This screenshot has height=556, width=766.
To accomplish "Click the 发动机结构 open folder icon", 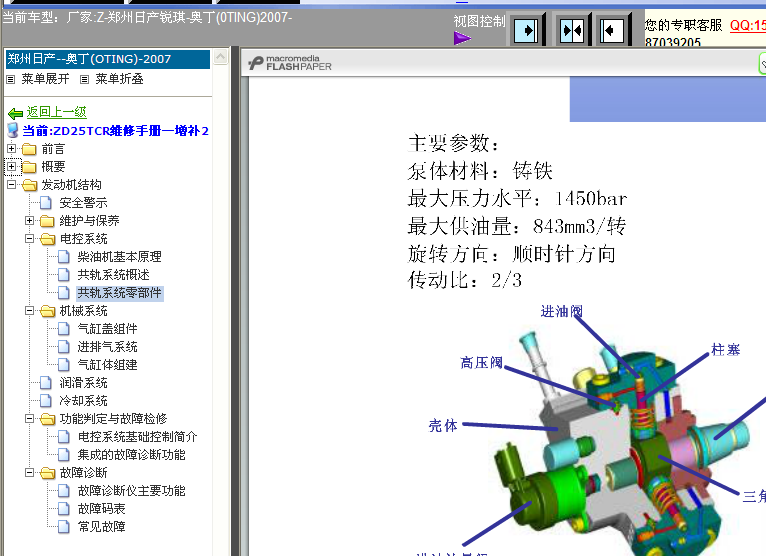I will click(x=29, y=185).
